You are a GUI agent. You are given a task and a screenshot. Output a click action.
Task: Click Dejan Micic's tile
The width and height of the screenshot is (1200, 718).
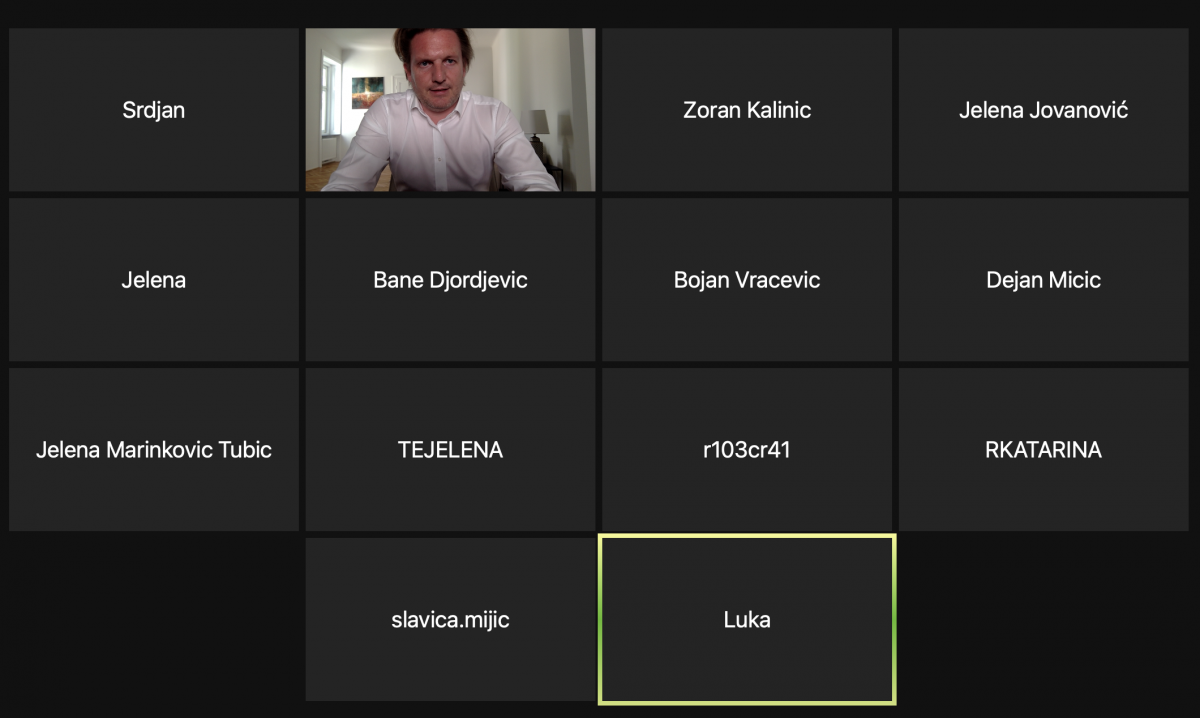[x=1044, y=280]
